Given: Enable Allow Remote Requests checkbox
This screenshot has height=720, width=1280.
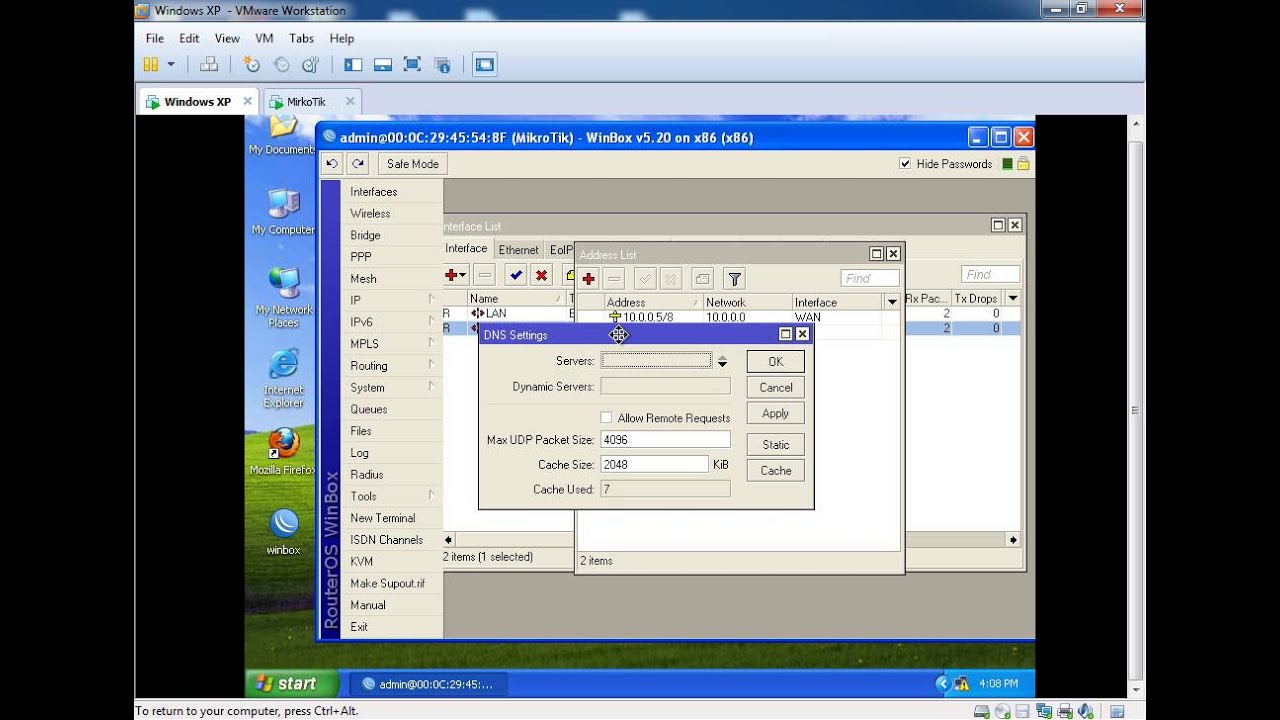Looking at the screenshot, I should [606, 418].
